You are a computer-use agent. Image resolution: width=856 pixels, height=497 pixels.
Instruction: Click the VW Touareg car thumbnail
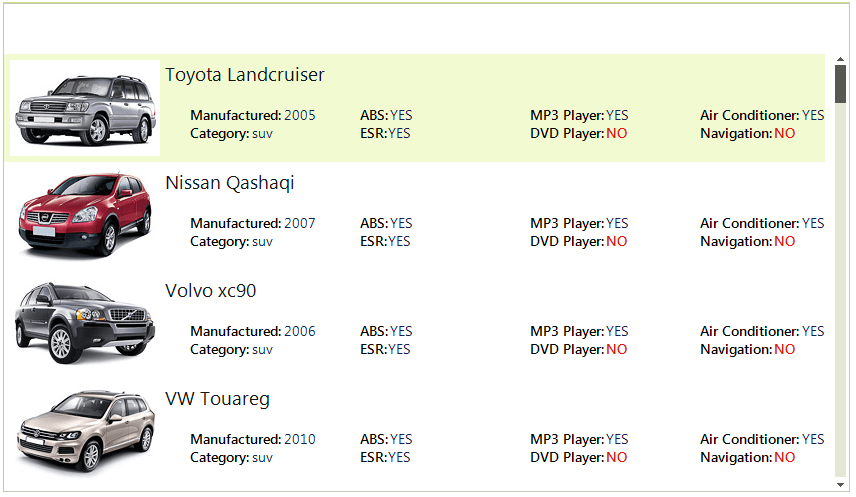[x=85, y=431]
